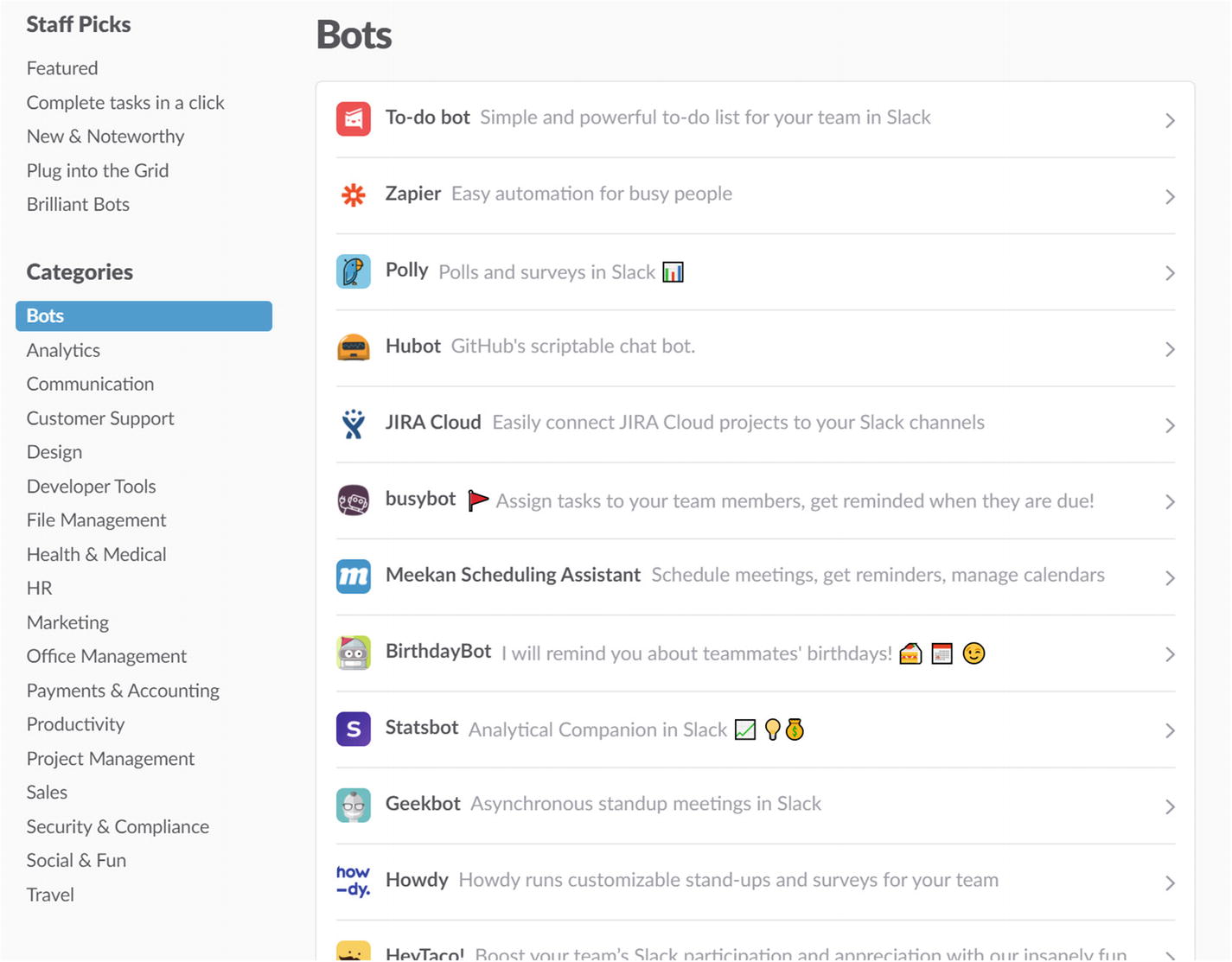
Task: Click the busybot avatar icon
Action: [x=354, y=500]
